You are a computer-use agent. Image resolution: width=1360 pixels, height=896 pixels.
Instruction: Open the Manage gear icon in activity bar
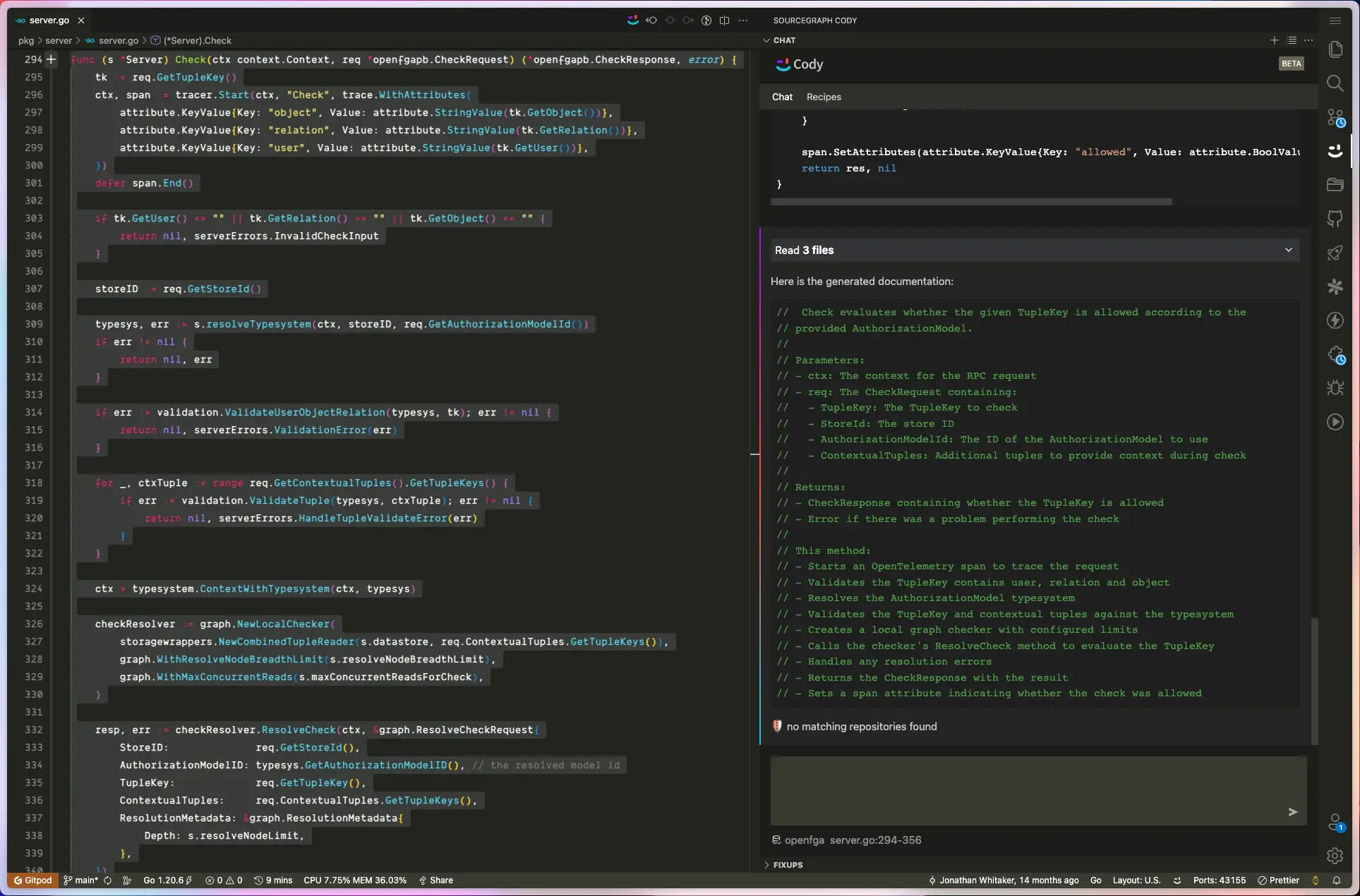[x=1335, y=856]
